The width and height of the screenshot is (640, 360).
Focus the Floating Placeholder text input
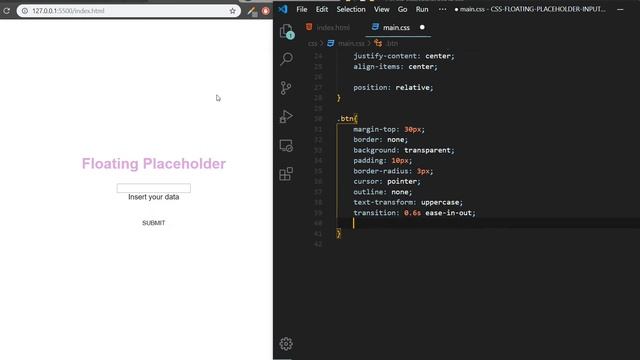coord(153,188)
